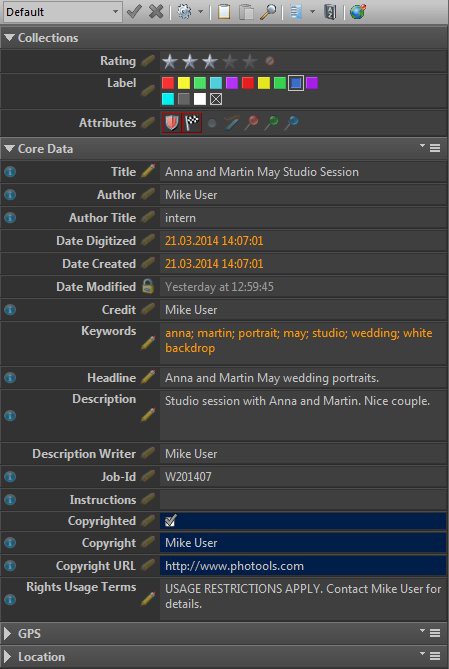Discard changes with the X icon
This screenshot has height=669, width=449.
tap(156, 12)
